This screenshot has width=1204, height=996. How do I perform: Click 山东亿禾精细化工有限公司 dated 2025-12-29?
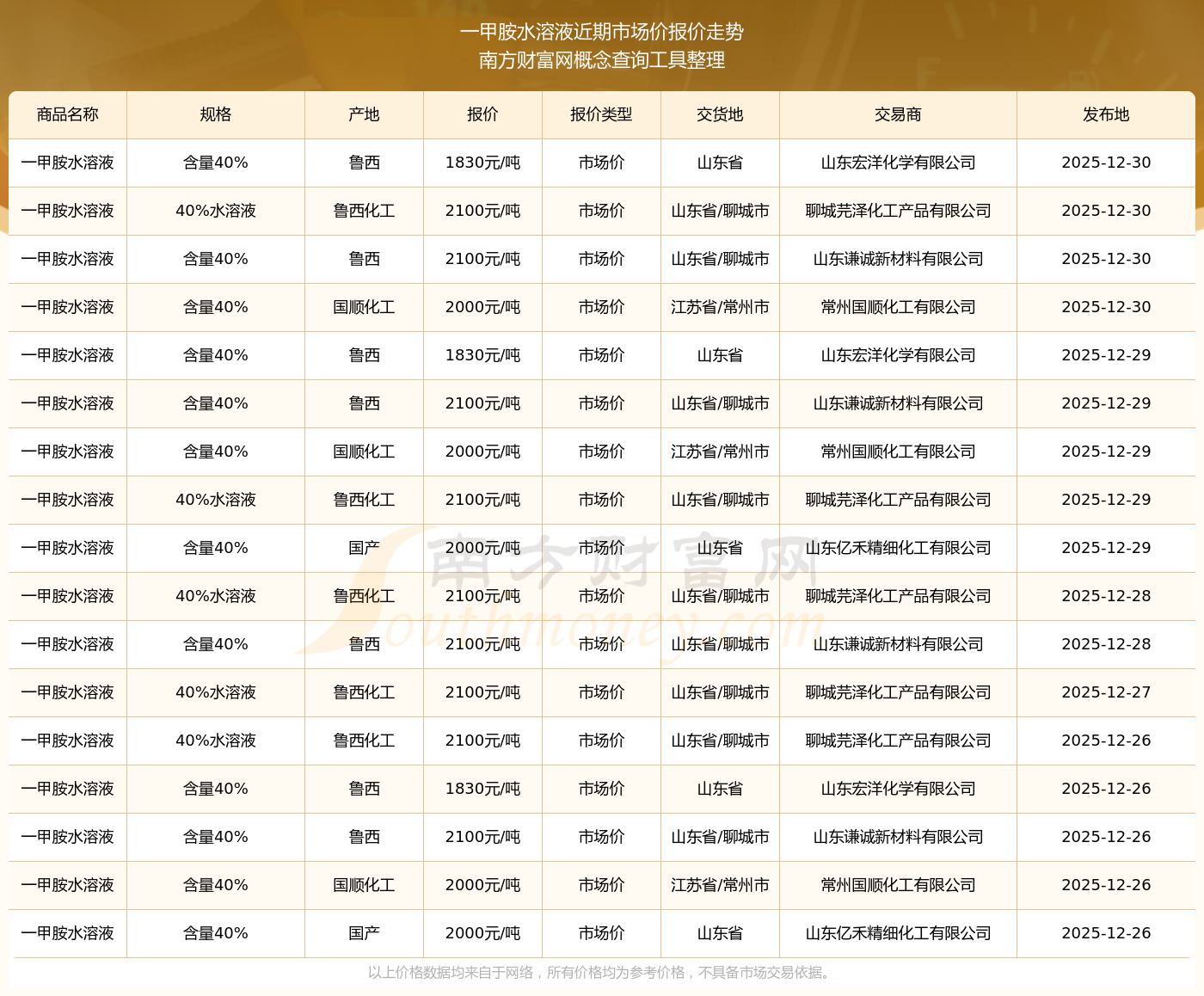(898, 548)
